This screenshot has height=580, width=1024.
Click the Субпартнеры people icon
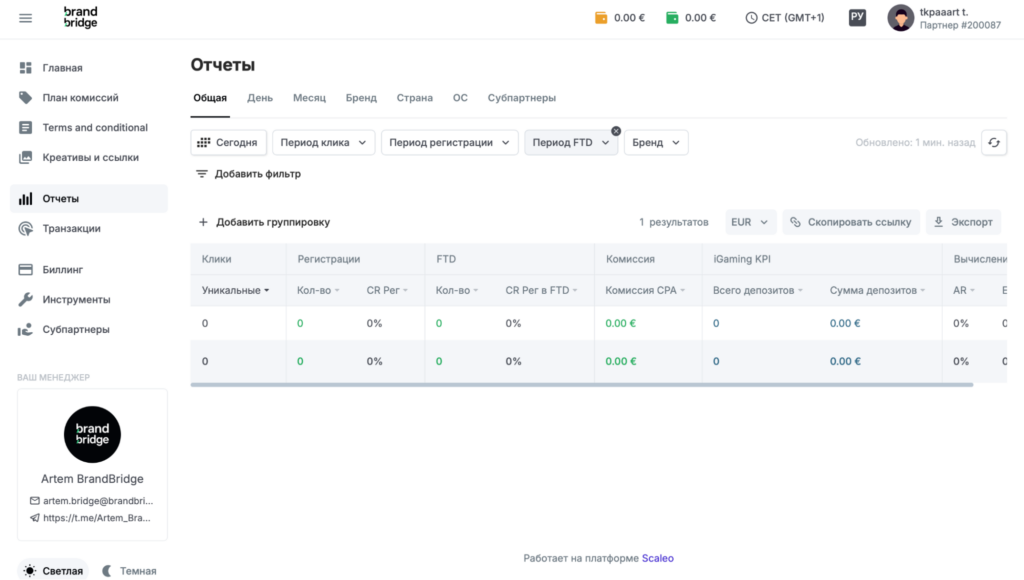(x=25, y=329)
